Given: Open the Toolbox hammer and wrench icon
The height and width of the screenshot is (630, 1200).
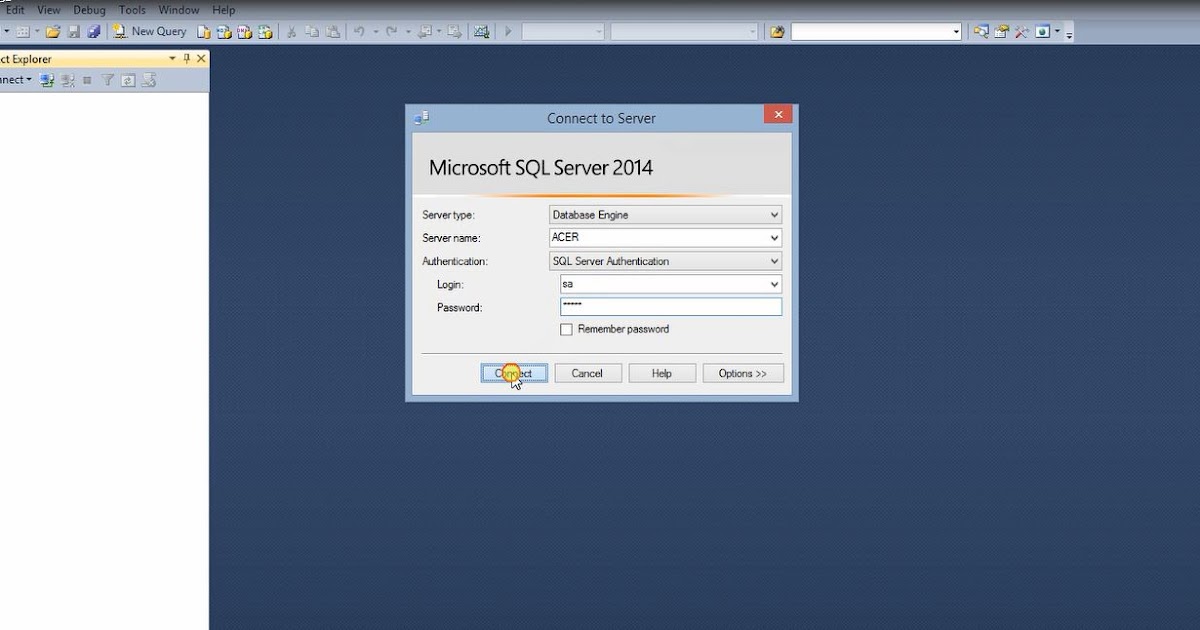Looking at the screenshot, I should point(1022,32).
